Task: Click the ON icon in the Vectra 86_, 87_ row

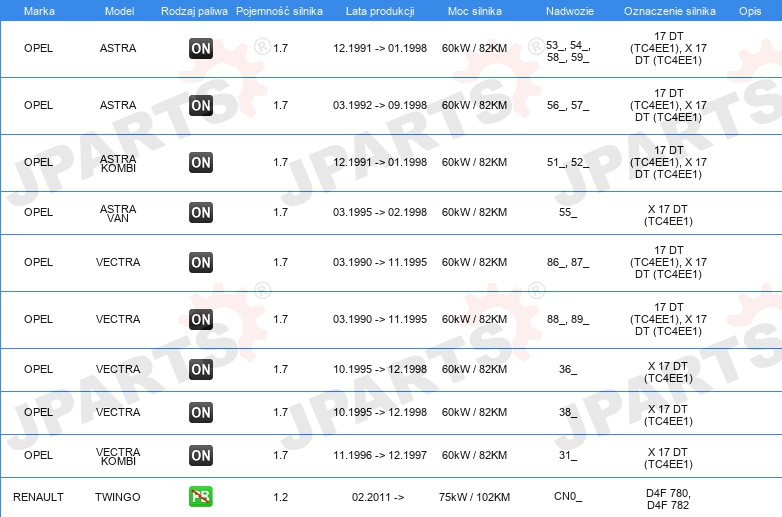Action: click(201, 262)
